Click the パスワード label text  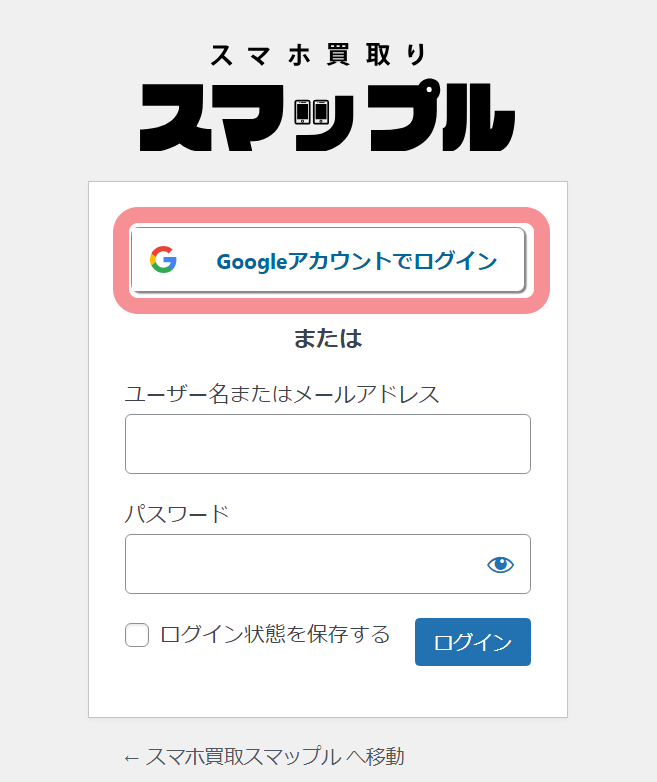177,514
